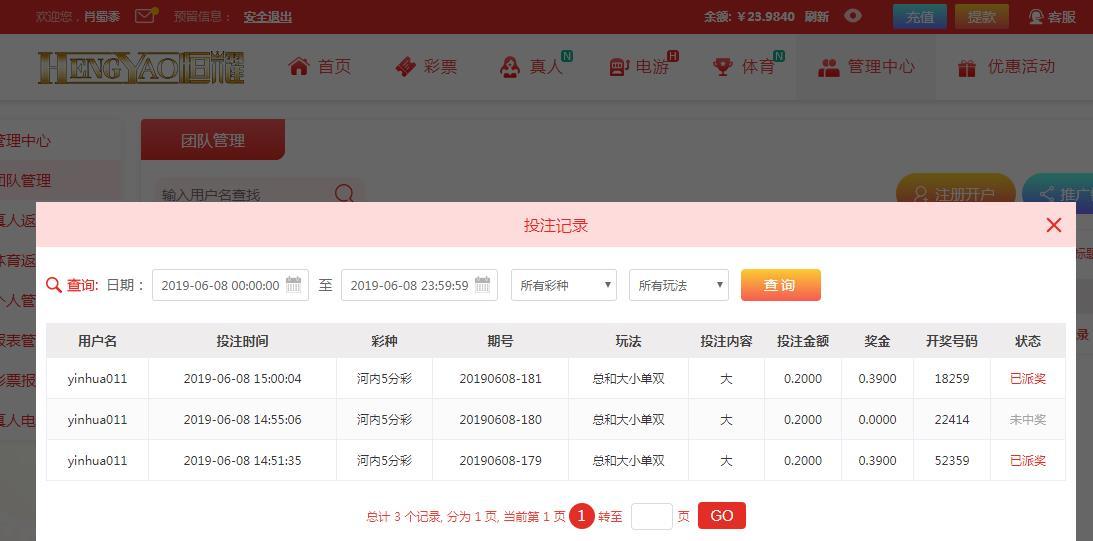Screen dimensions: 1093x541
Task: Toggle balance visibility eye icon
Action: [853, 16]
